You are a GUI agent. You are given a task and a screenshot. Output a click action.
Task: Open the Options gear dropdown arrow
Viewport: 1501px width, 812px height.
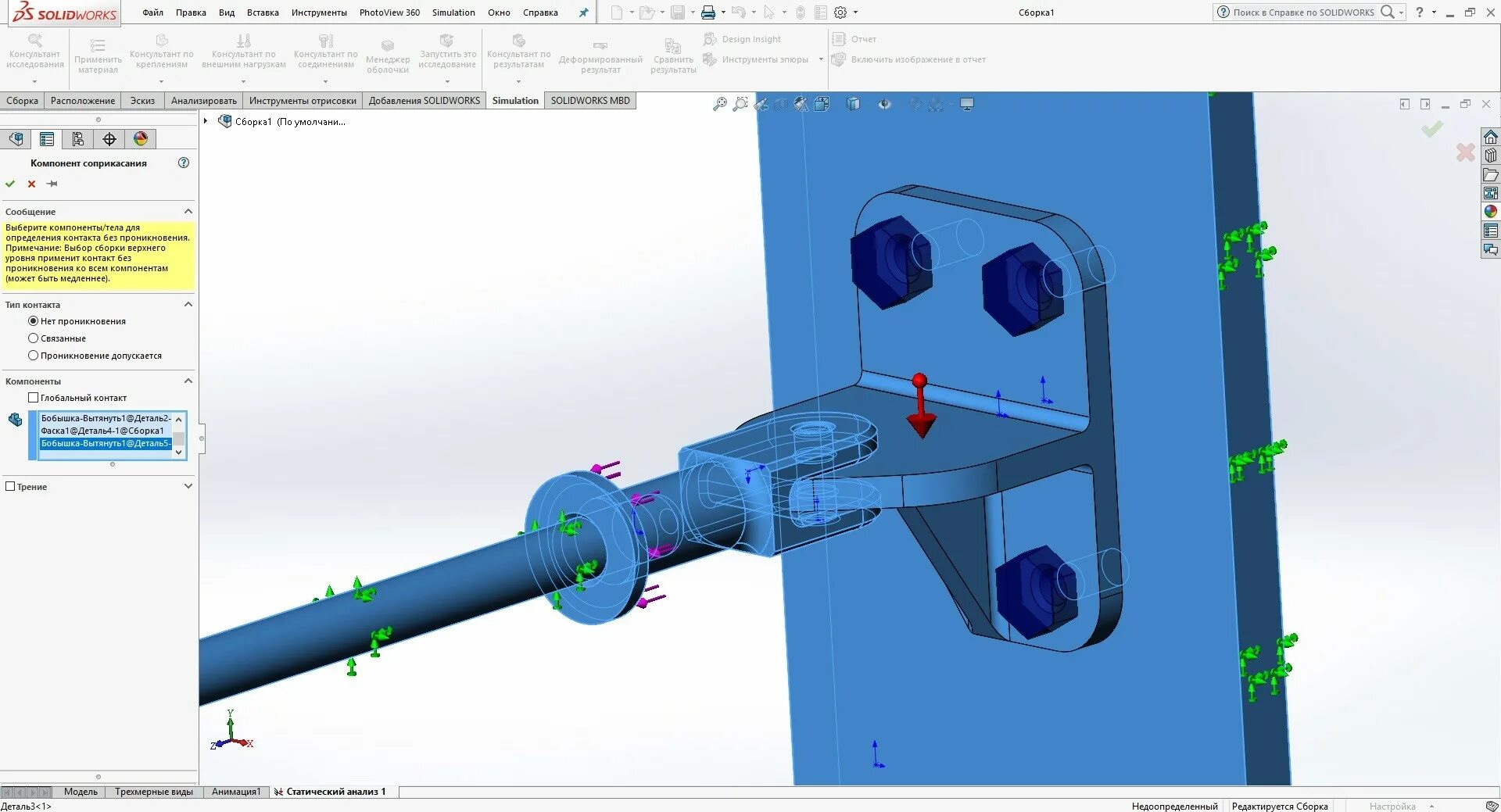pos(855,13)
